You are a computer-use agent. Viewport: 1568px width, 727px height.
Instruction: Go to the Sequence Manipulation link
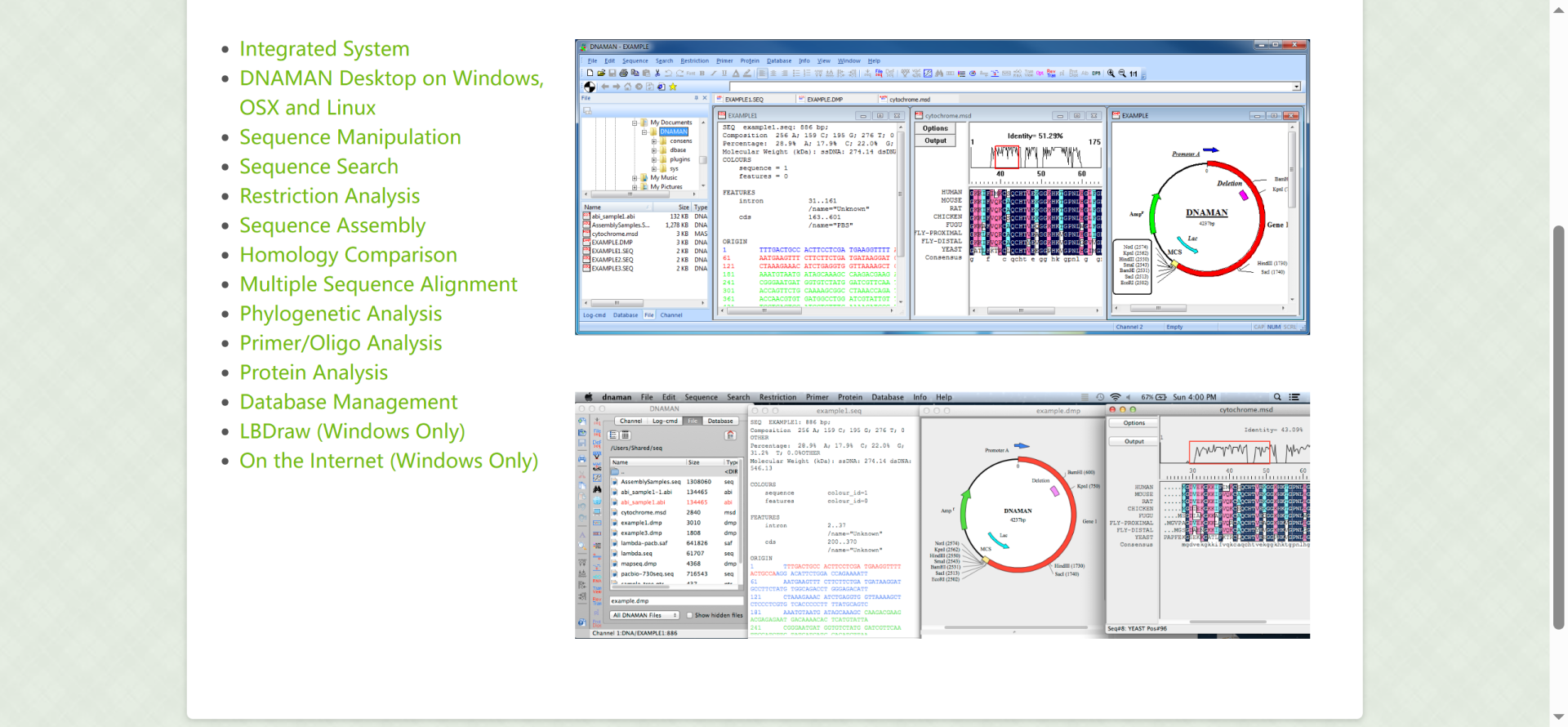[x=350, y=137]
